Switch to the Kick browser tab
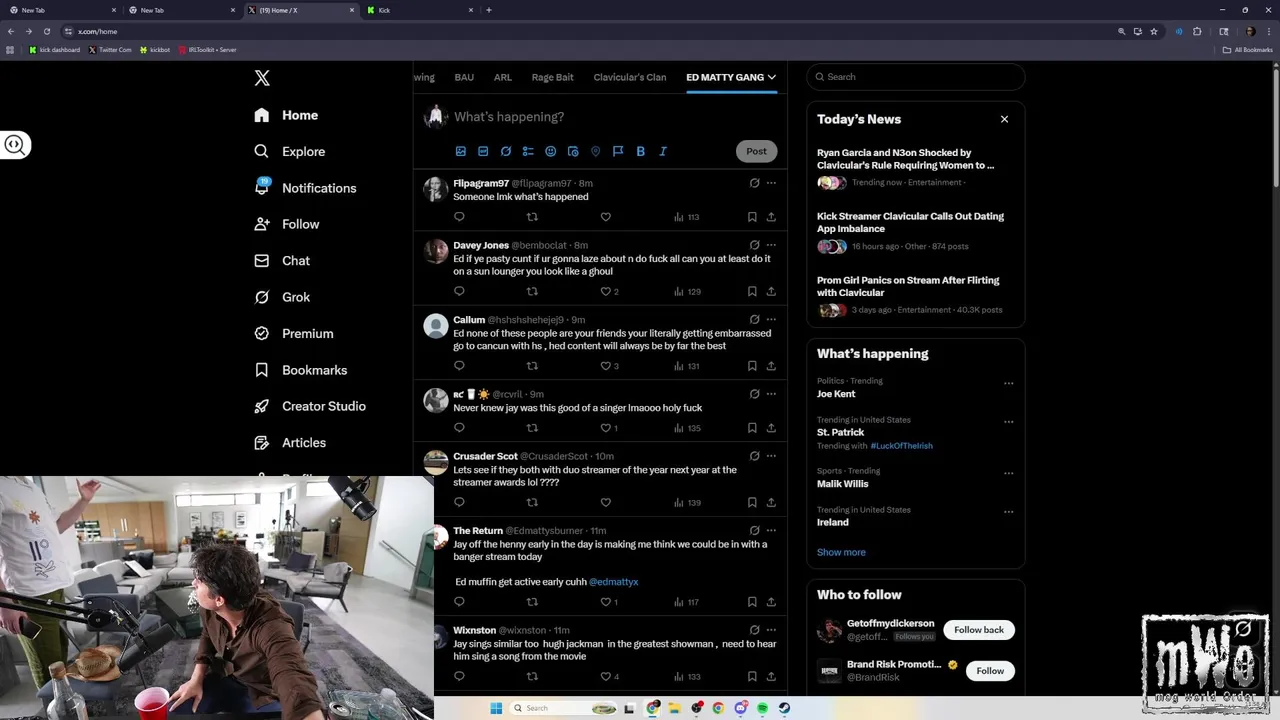The height and width of the screenshot is (720, 1280). (418, 10)
